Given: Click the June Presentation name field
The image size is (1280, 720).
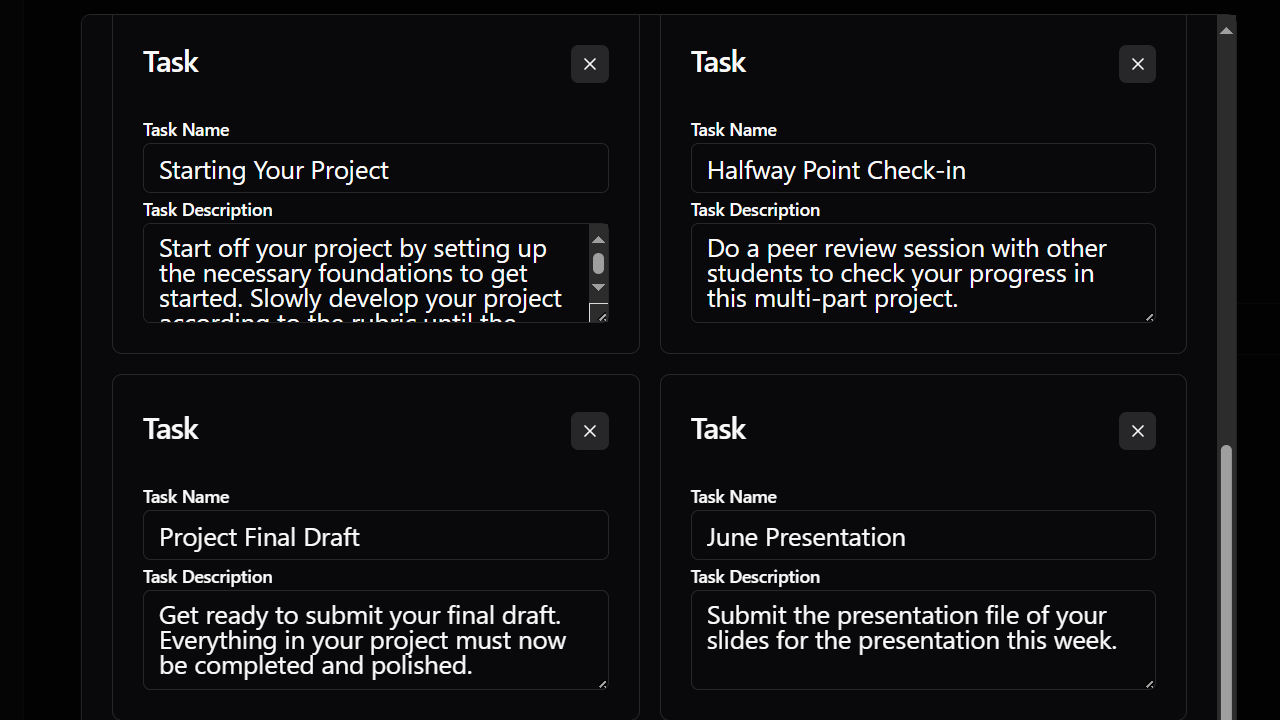Looking at the screenshot, I should coord(923,536).
